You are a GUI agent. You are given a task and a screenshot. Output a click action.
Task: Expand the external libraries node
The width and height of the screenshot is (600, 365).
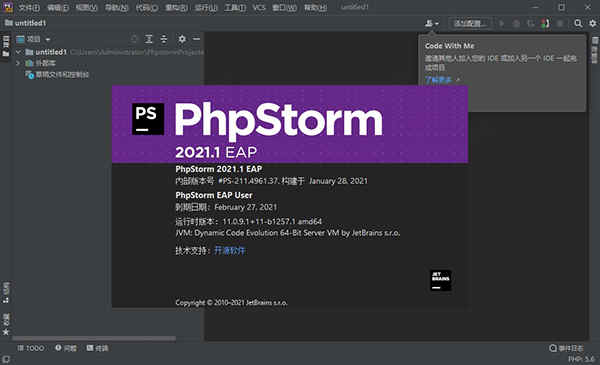18,63
